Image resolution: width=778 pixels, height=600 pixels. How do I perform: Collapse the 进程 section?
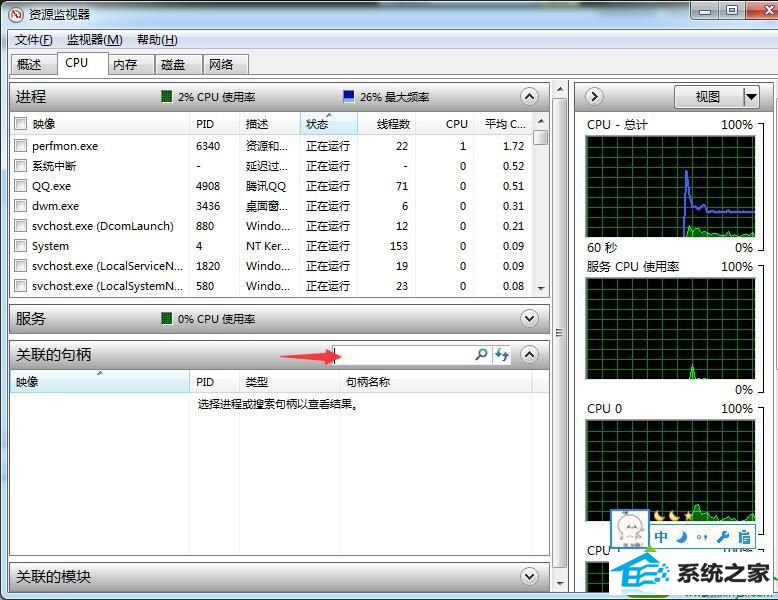(529, 96)
